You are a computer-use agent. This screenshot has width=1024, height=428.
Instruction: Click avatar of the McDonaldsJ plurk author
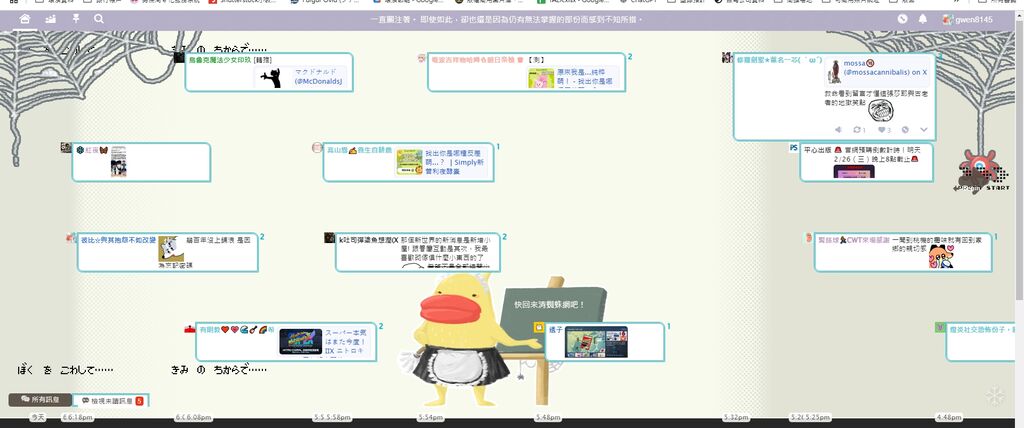click(x=179, y=58)
